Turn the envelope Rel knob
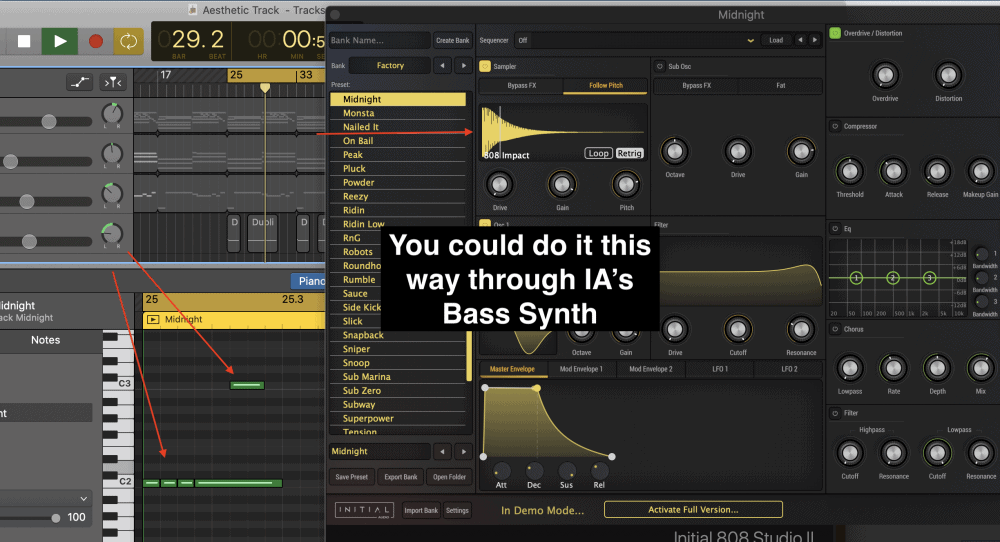 599,471
